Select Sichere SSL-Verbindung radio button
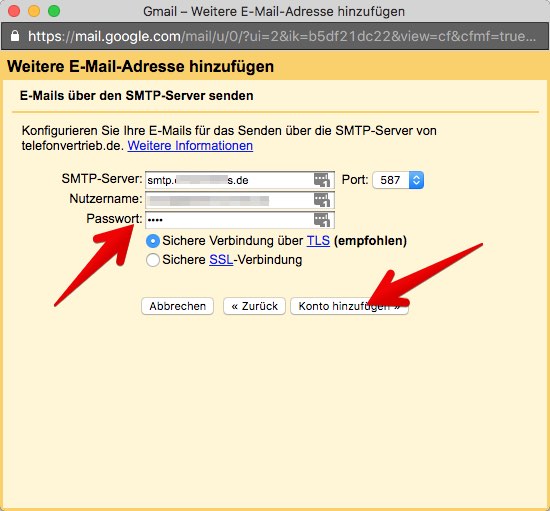 (153, 260)
